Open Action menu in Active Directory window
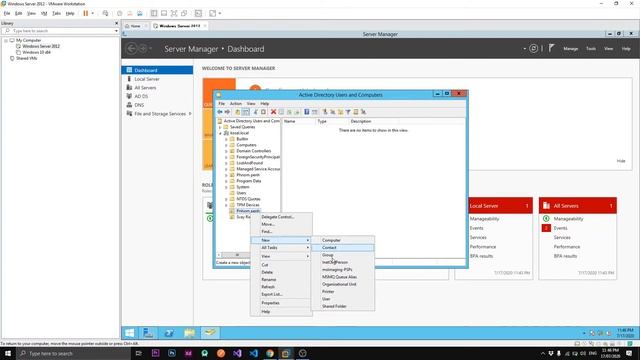This screenshot has height=360, width=640. point(236,104)
